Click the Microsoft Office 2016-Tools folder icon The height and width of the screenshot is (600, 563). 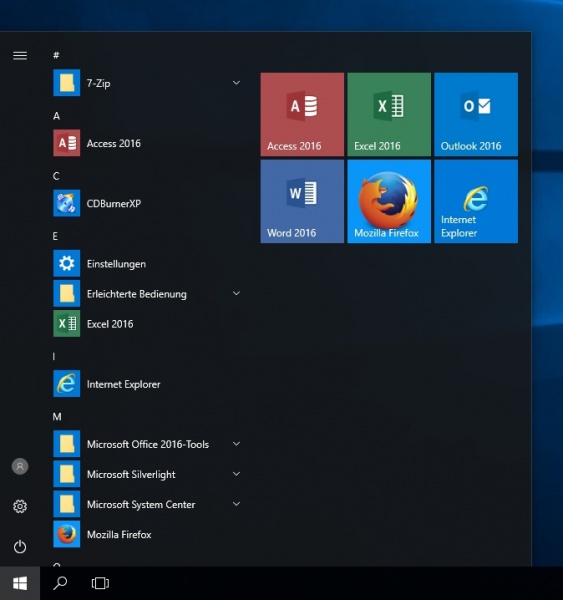point(67,444)
